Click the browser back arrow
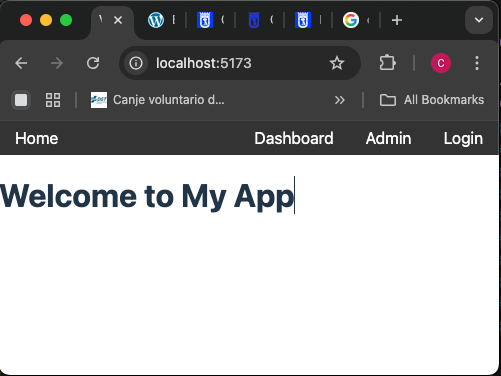Image resolution: width=501 pixels, height=376 pixels. pyautogui.click(x=21, y=63)
